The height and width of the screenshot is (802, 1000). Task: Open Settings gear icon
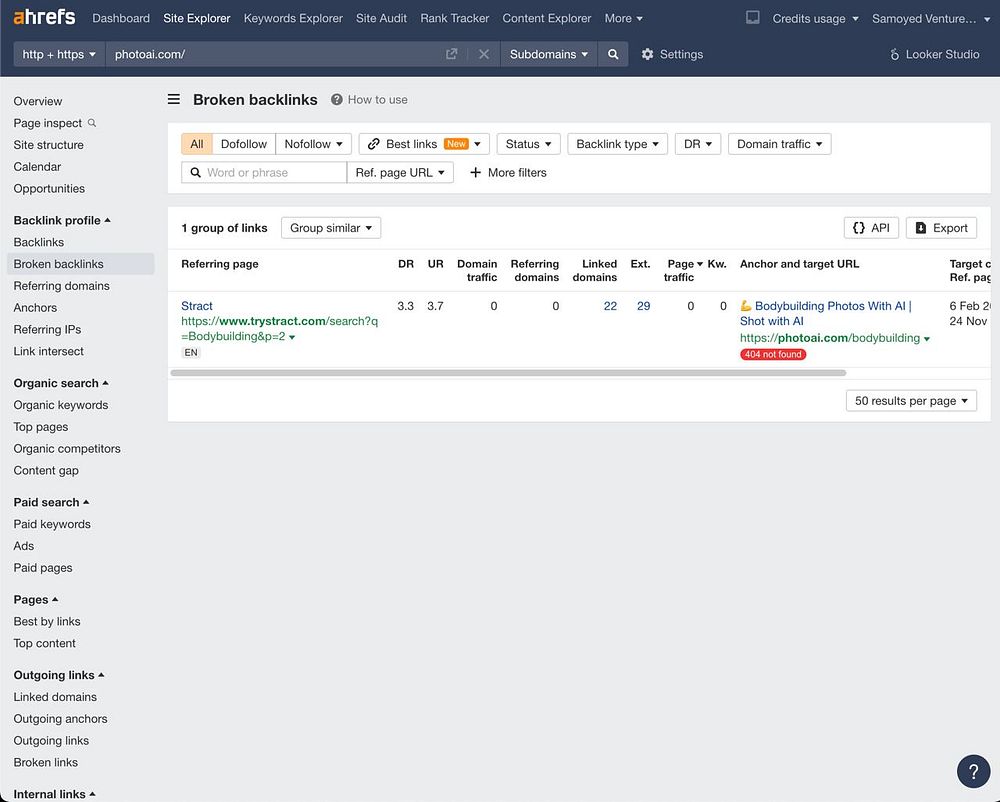[647, 54]
